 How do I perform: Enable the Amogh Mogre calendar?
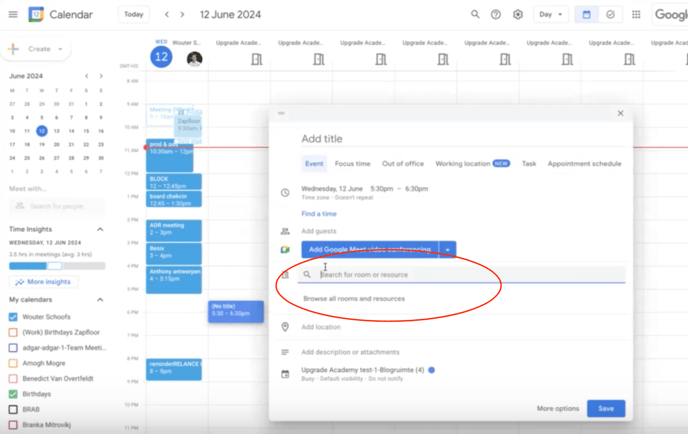(x=13, y=363)
